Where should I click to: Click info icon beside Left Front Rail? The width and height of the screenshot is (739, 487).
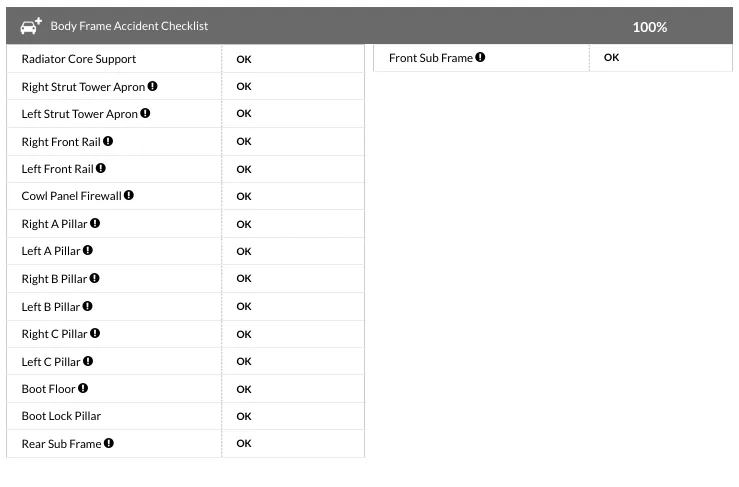(x=101, y=169)
